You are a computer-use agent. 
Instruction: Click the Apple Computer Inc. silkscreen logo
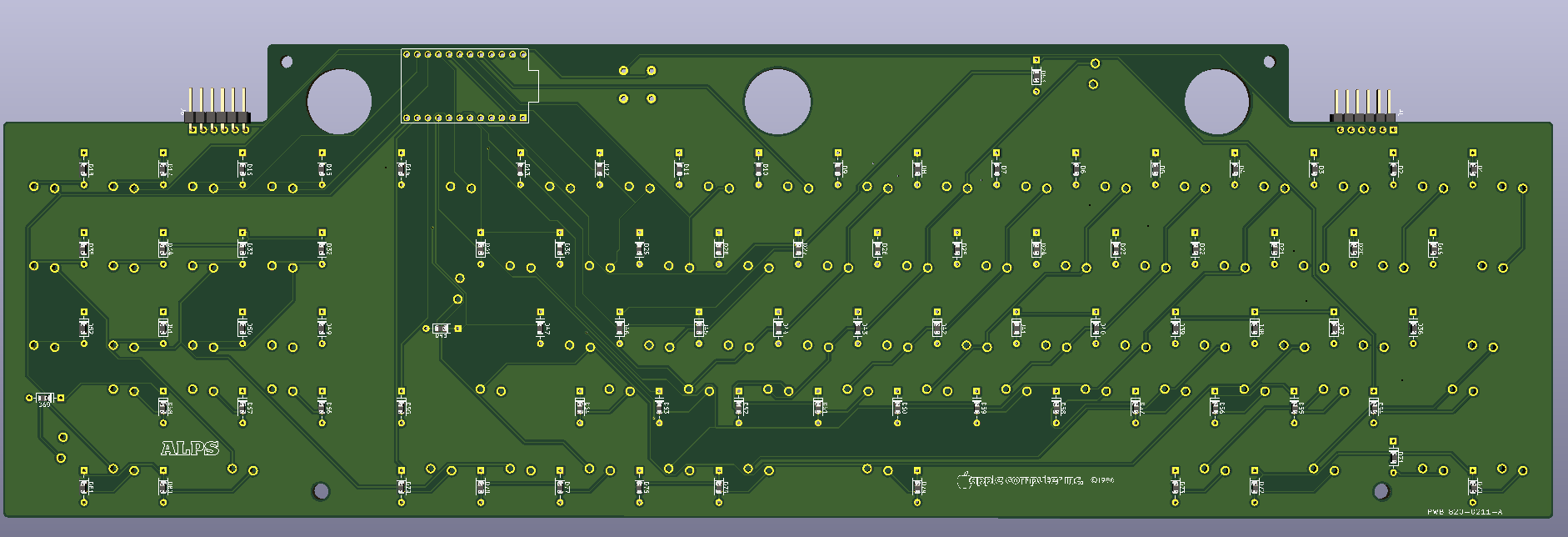click(1021, 480)
